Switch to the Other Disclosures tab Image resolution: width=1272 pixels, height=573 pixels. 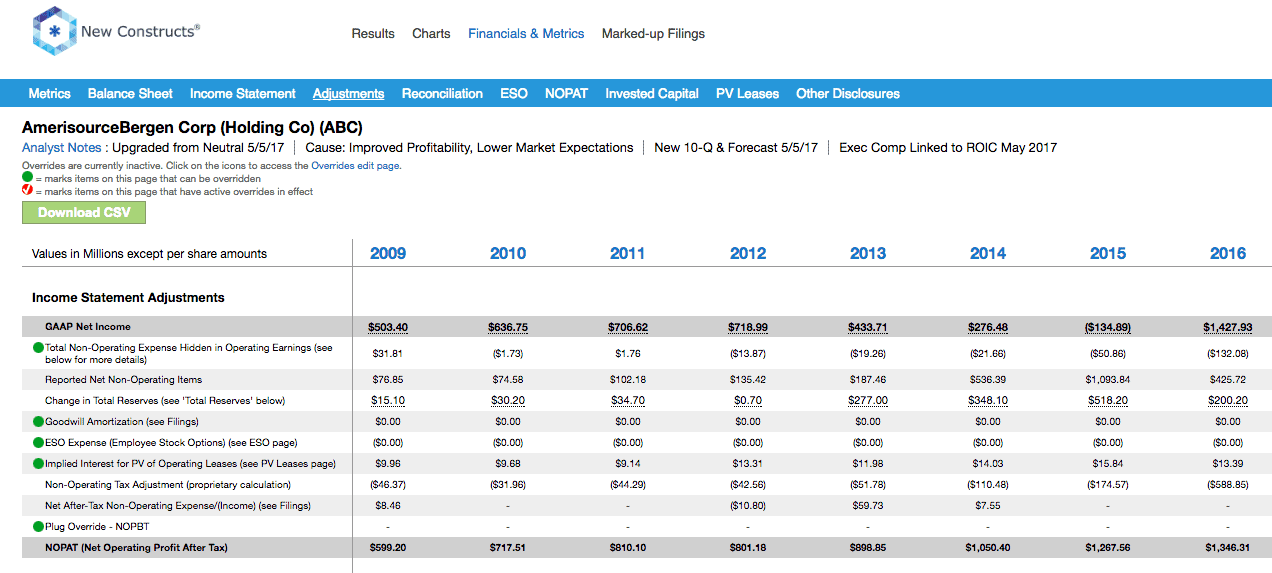(x=848, y=94)
